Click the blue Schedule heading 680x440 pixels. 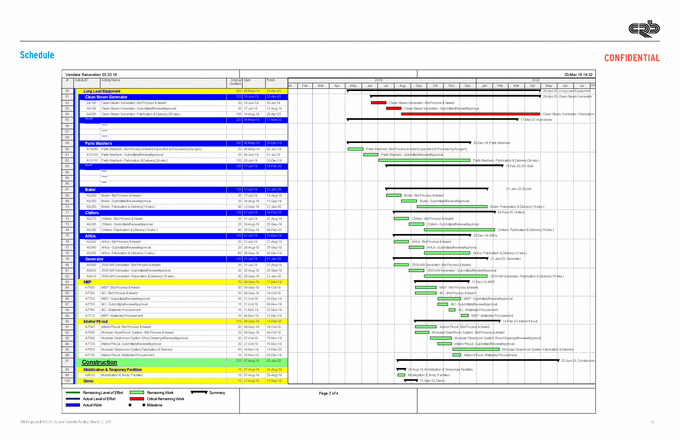pyautogui.click(x=37, y=55)
